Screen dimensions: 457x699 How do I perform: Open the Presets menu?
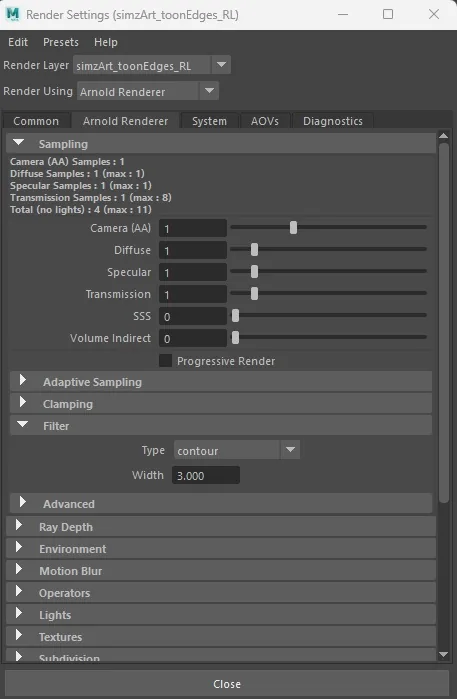61,42
